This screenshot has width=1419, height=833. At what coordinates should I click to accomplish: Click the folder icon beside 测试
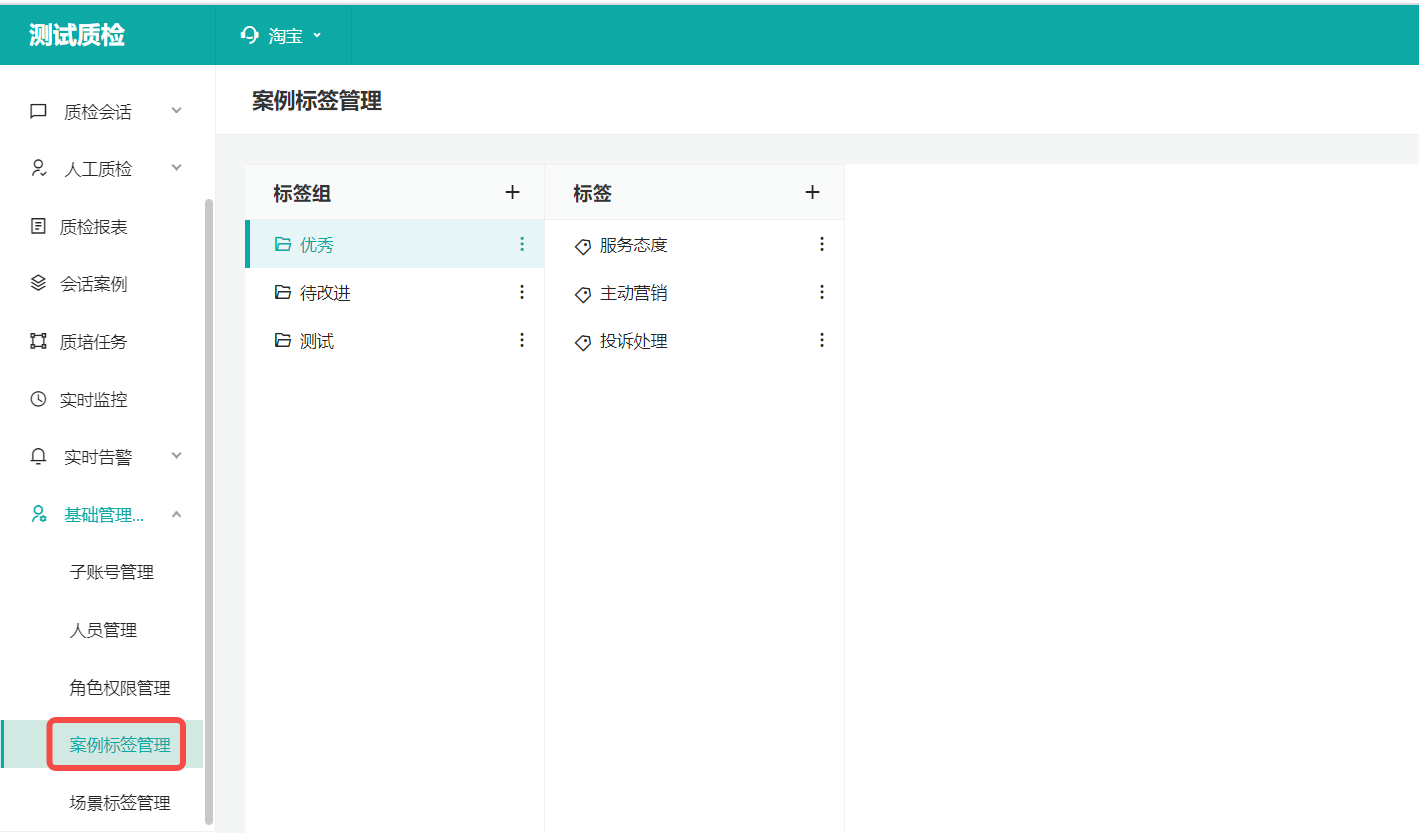[x=283, y=340]
